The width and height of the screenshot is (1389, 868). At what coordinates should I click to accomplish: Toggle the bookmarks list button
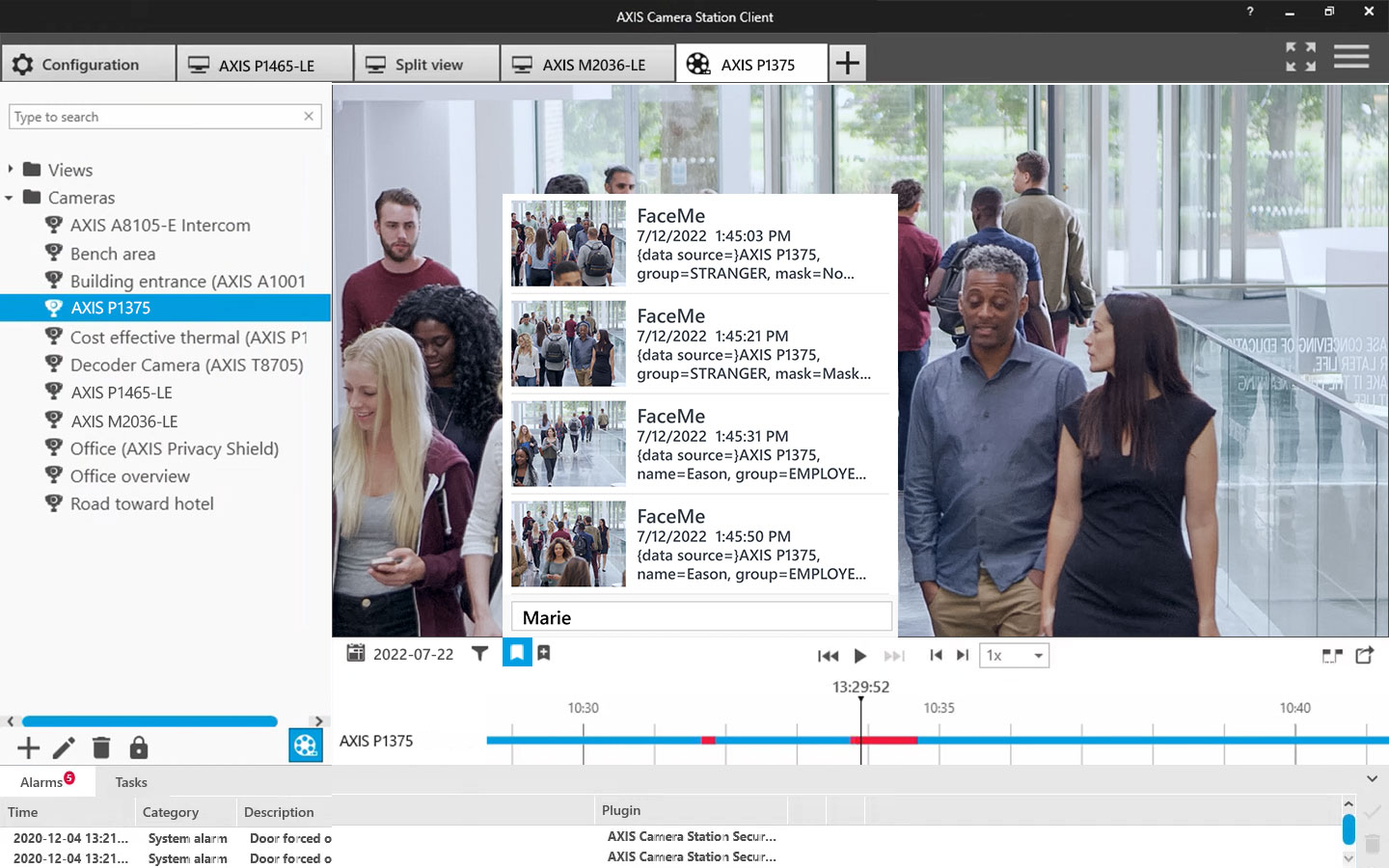[517, 654]
